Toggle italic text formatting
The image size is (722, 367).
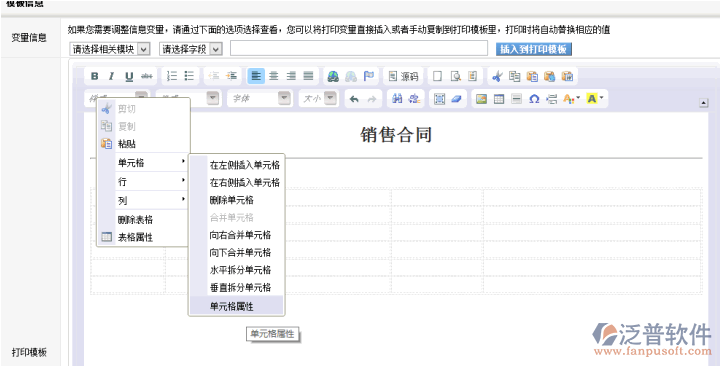111,76
